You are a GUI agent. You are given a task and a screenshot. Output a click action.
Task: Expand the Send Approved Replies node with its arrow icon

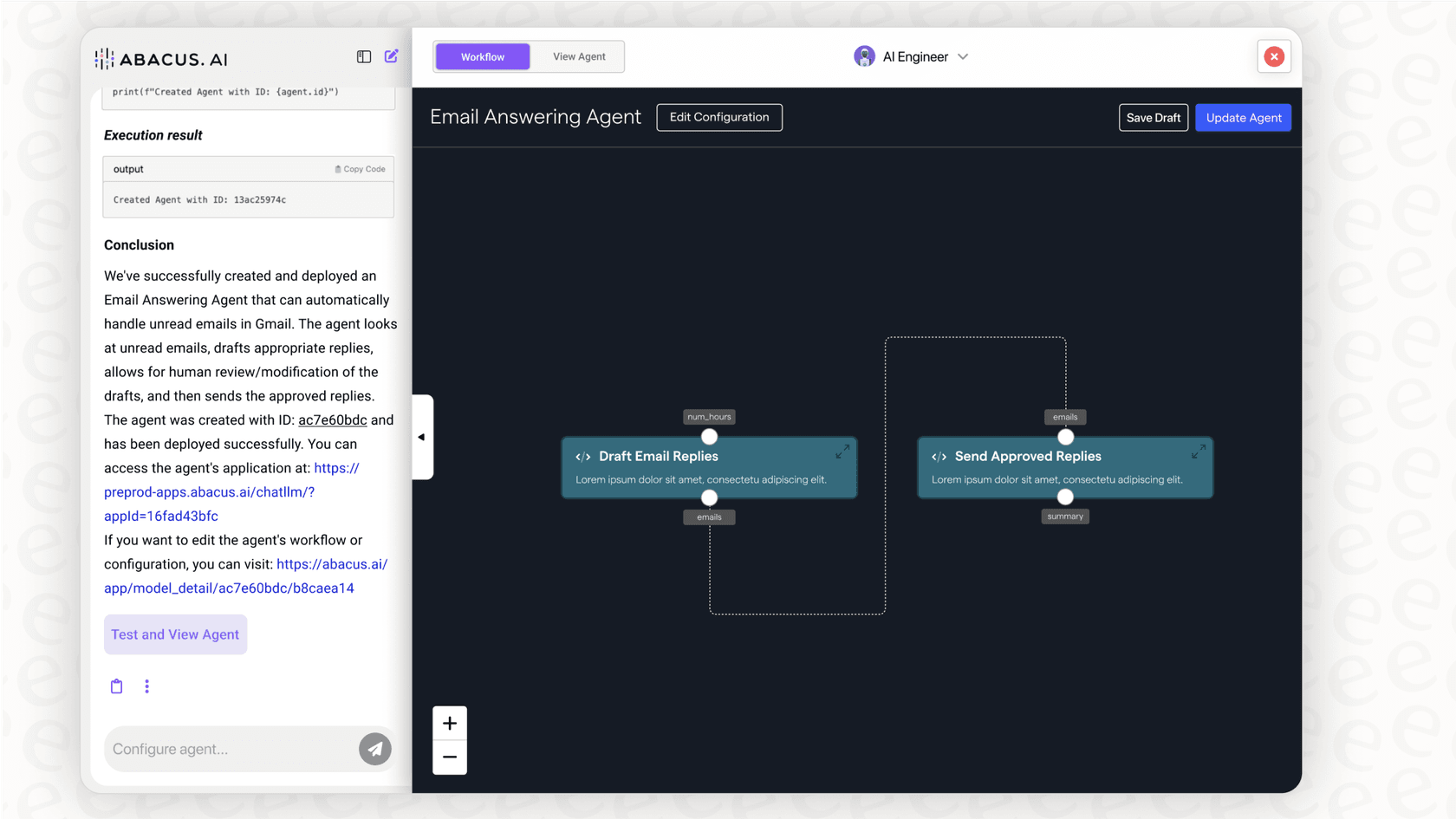coord(1198,452)
